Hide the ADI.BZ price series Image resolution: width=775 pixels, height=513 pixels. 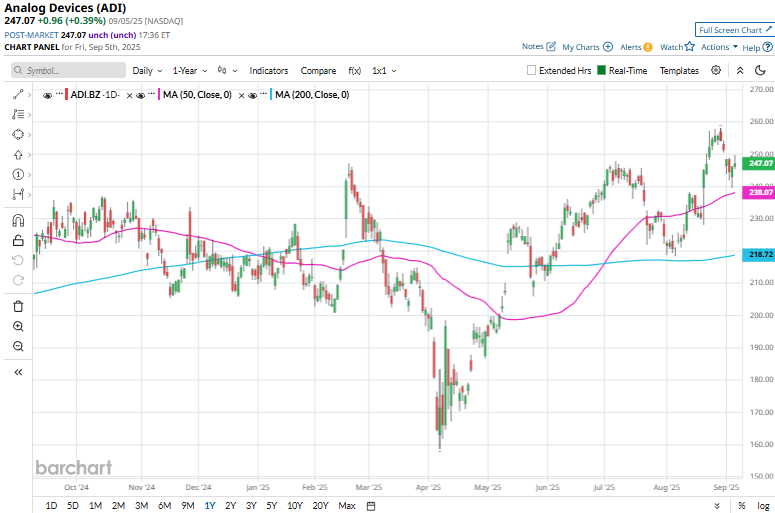pyautogui.click(x=47, y=95)
